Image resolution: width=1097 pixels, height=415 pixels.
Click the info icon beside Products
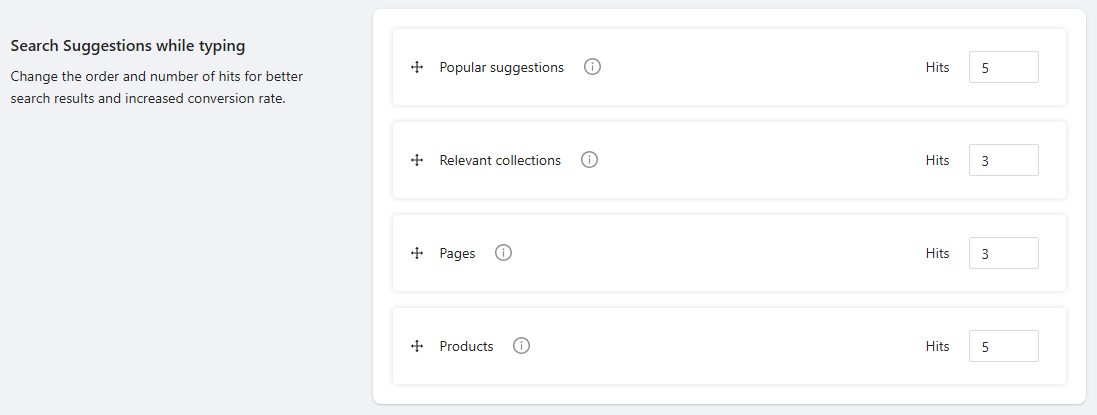pos(522,346)
